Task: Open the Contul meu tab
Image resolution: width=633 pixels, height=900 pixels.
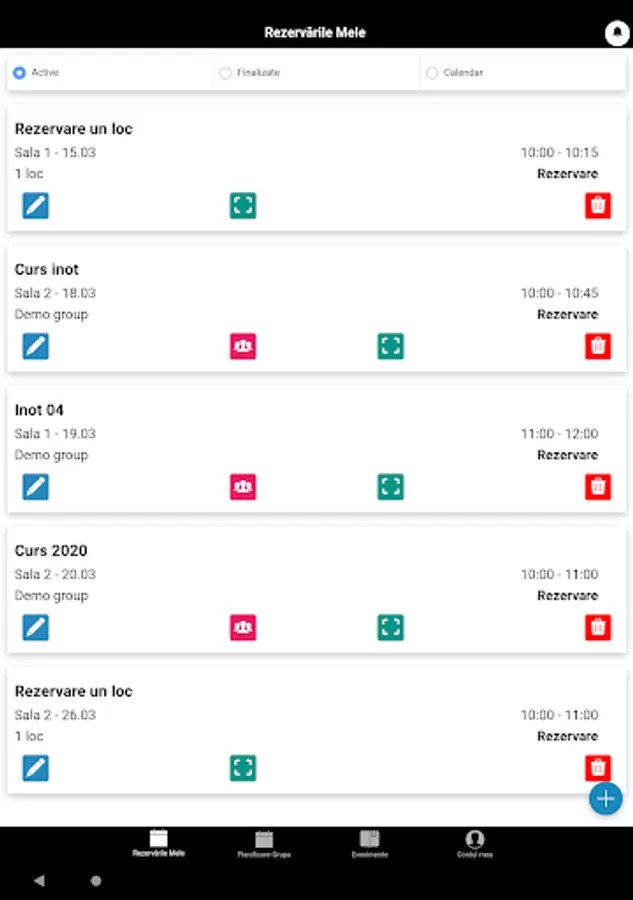Action: tap(475, 844)
